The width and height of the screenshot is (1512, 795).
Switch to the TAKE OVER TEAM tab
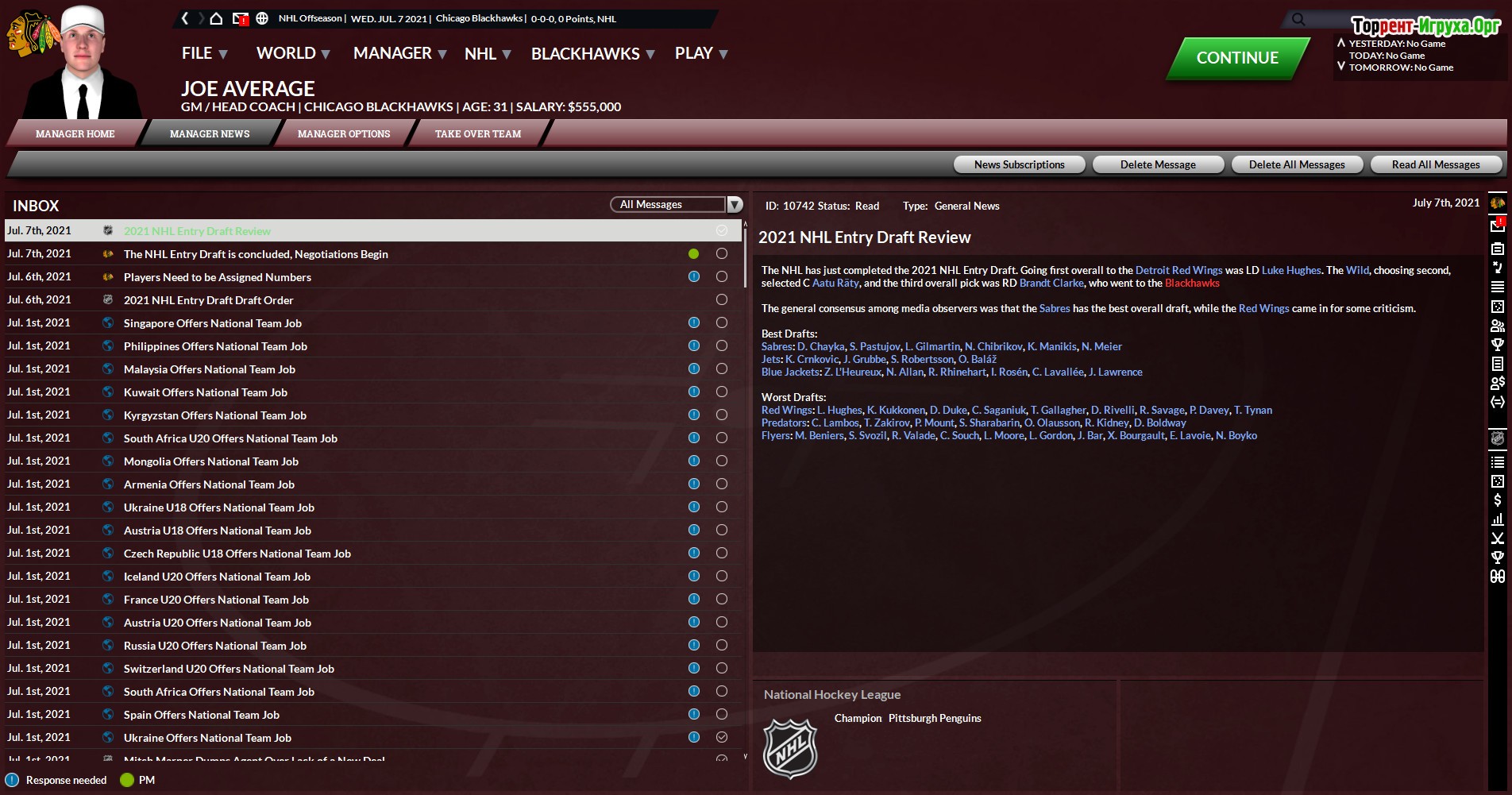point(478,133)
